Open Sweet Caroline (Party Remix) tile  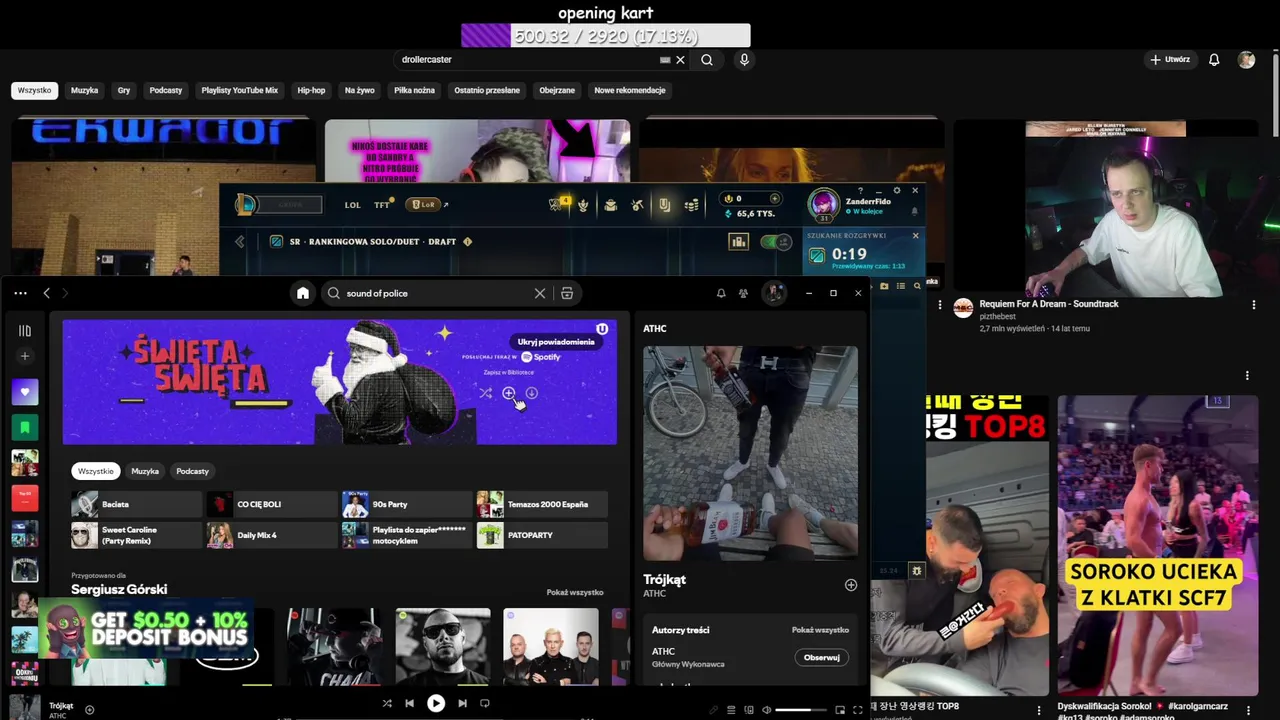pyautogui.click(x=136, y=535)
